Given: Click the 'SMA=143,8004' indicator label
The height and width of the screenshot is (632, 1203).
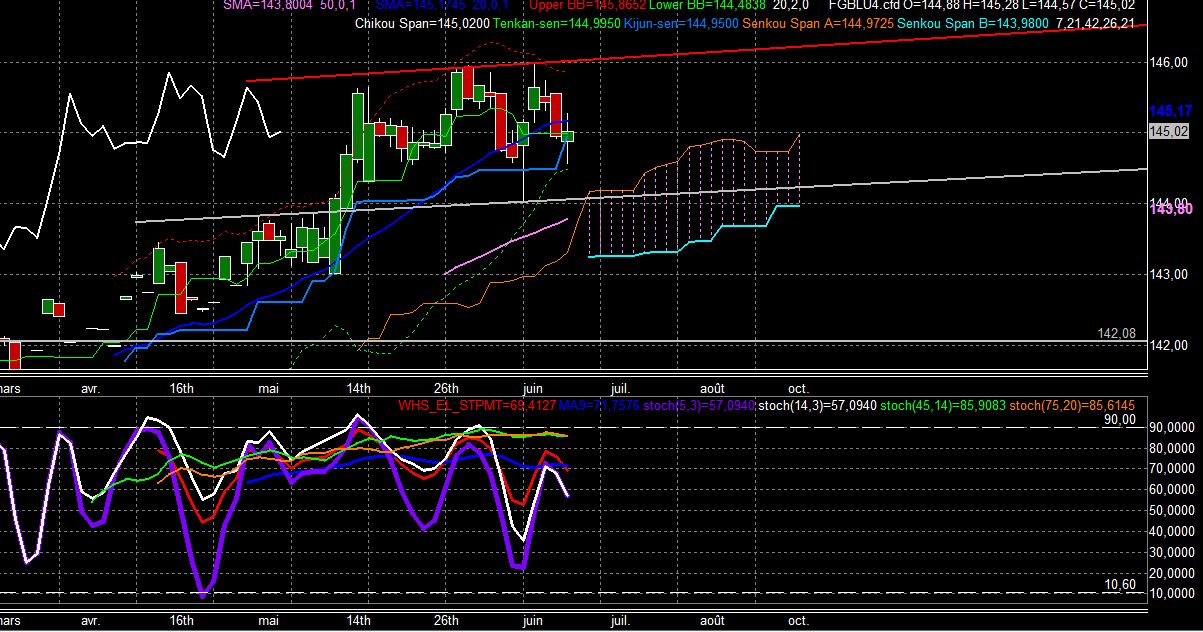Looking at the screenshot, I should pyautogui.click(x=266, y=5).
